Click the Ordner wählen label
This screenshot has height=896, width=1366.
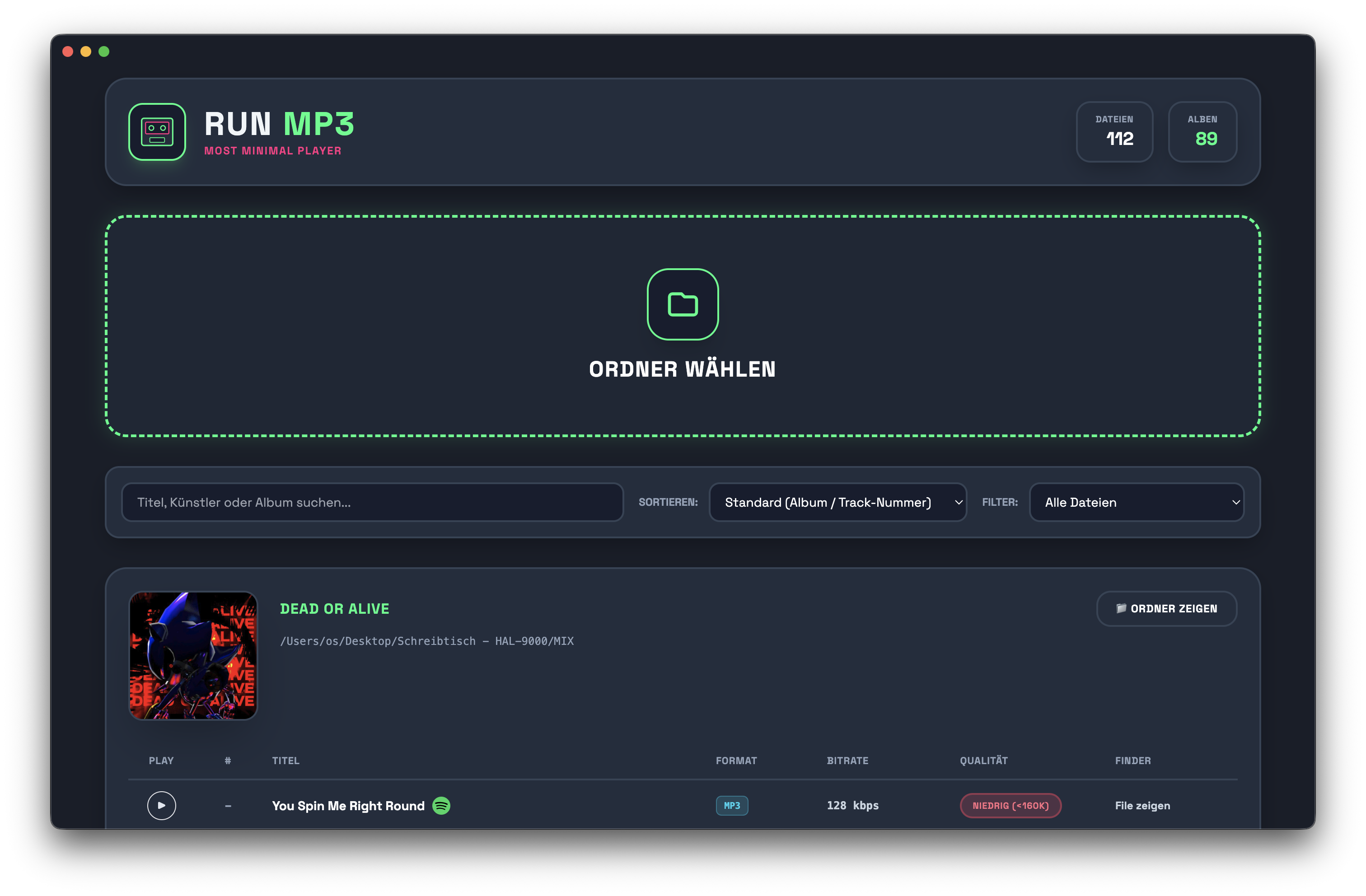point(683,369)
